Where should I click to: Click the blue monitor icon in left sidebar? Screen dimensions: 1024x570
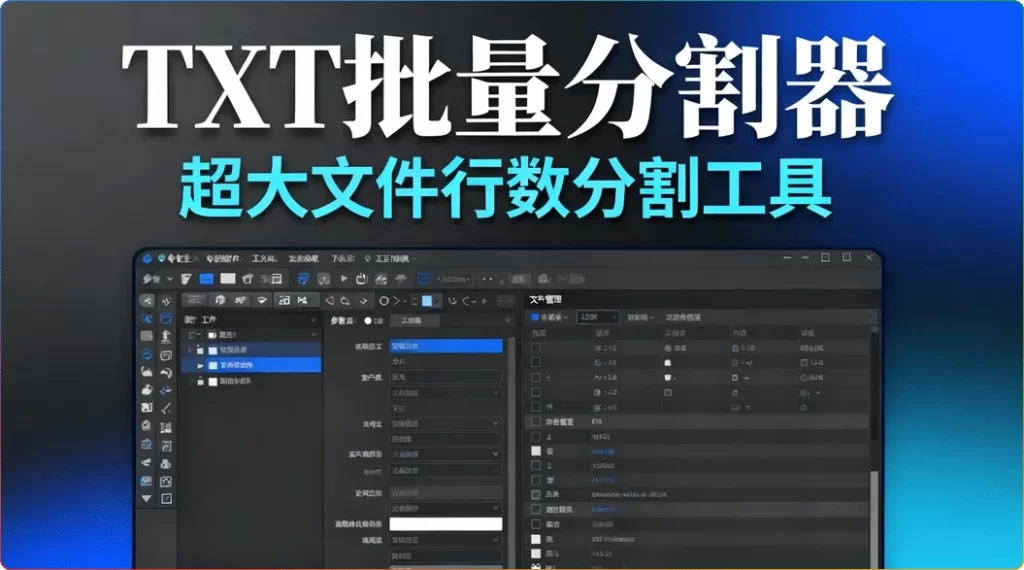coord(166,319)
